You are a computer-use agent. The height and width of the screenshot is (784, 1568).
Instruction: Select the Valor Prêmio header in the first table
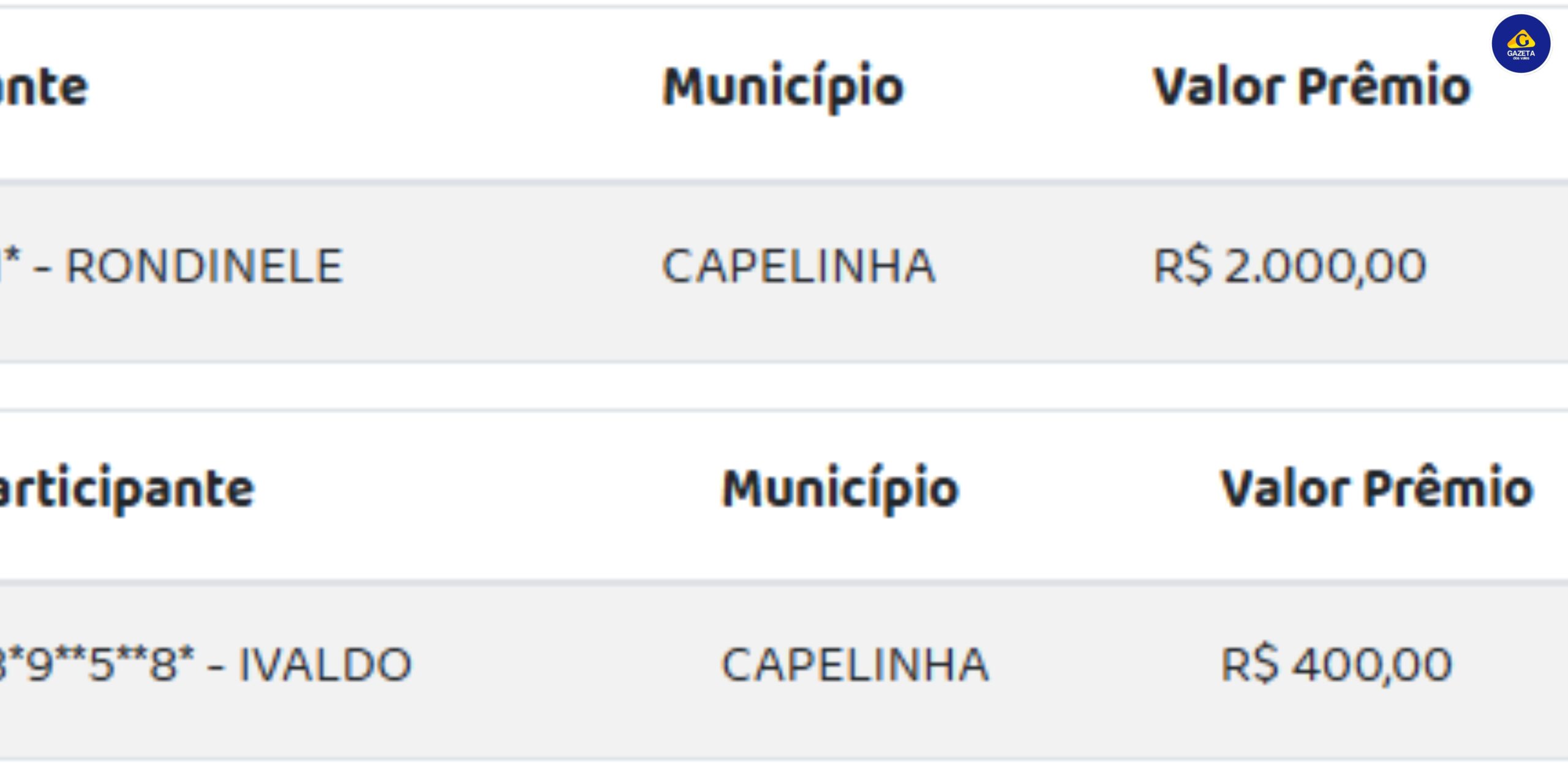pyautogui.click(x=1312, y=86)
